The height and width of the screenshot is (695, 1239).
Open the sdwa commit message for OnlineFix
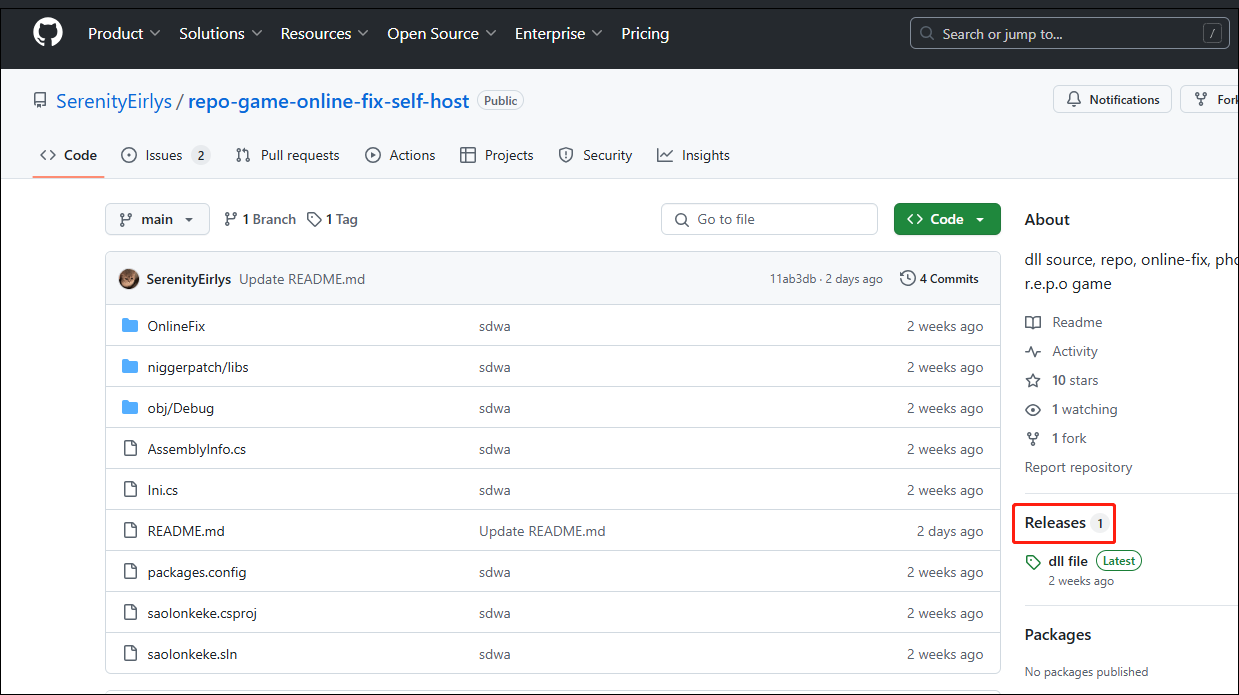tap(495, 326)
